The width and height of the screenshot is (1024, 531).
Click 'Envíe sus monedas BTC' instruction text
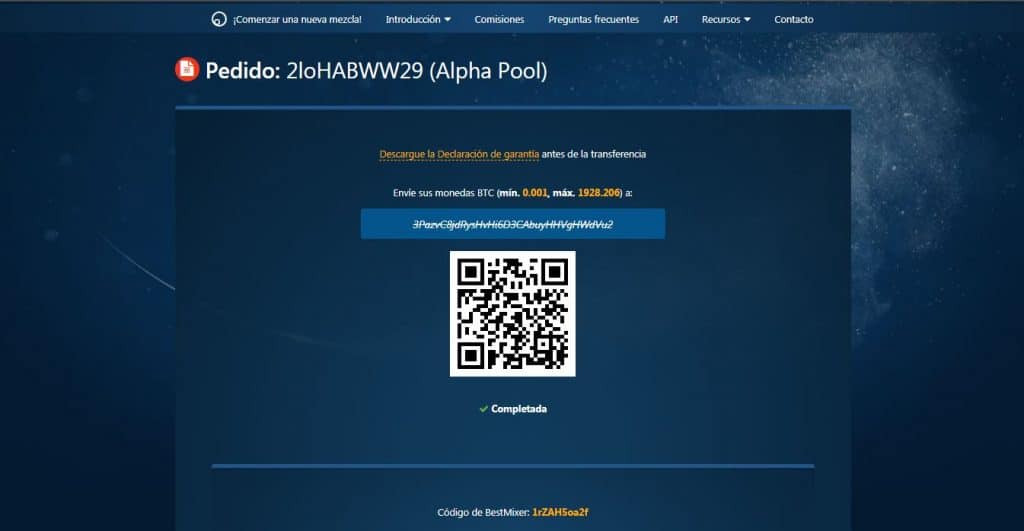[443, 193]
